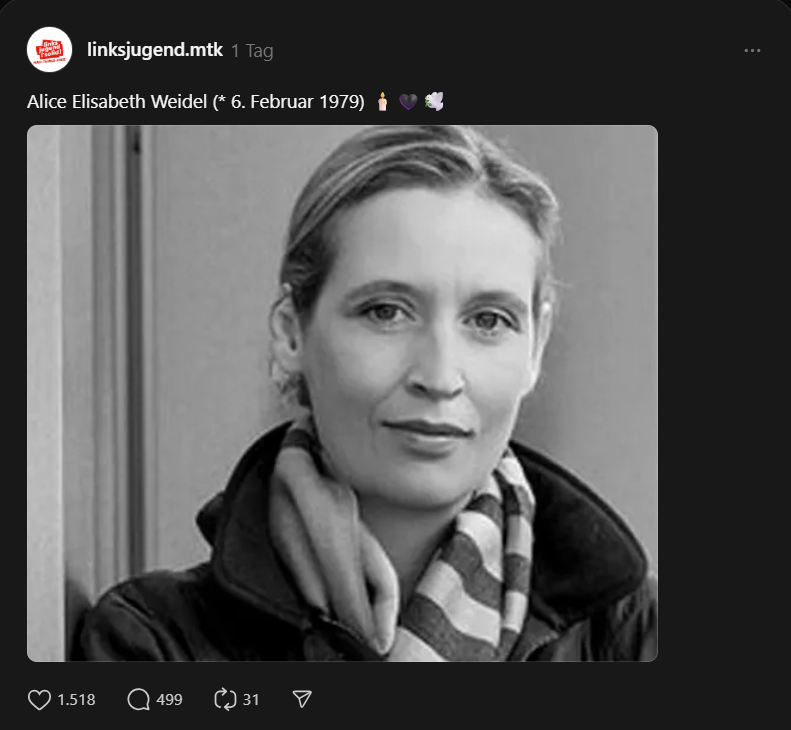
Task: Click the purple heart emoji in caption
Action: [408, 102]
